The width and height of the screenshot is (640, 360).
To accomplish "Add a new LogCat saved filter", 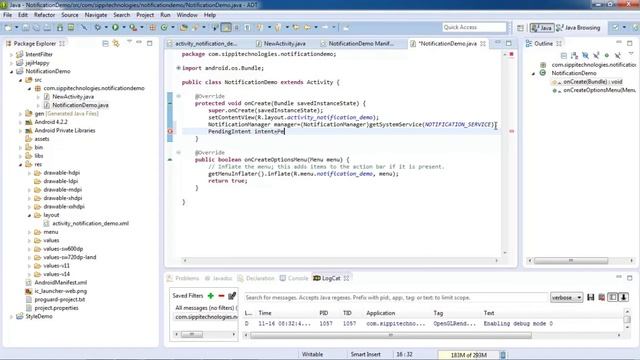I will tap(211, 296).
